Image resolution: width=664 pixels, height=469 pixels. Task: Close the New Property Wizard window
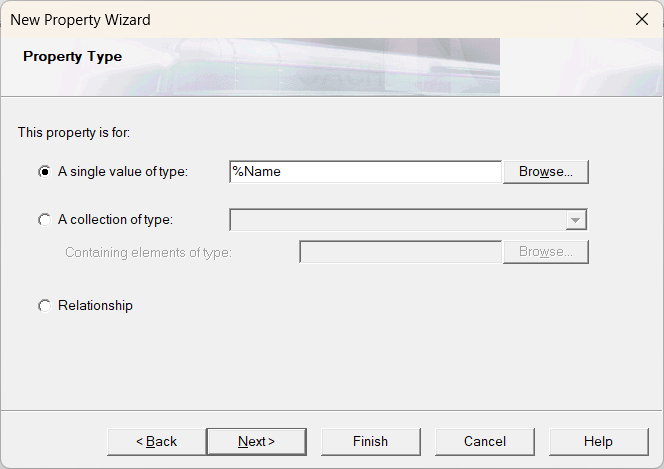(642, 19)
